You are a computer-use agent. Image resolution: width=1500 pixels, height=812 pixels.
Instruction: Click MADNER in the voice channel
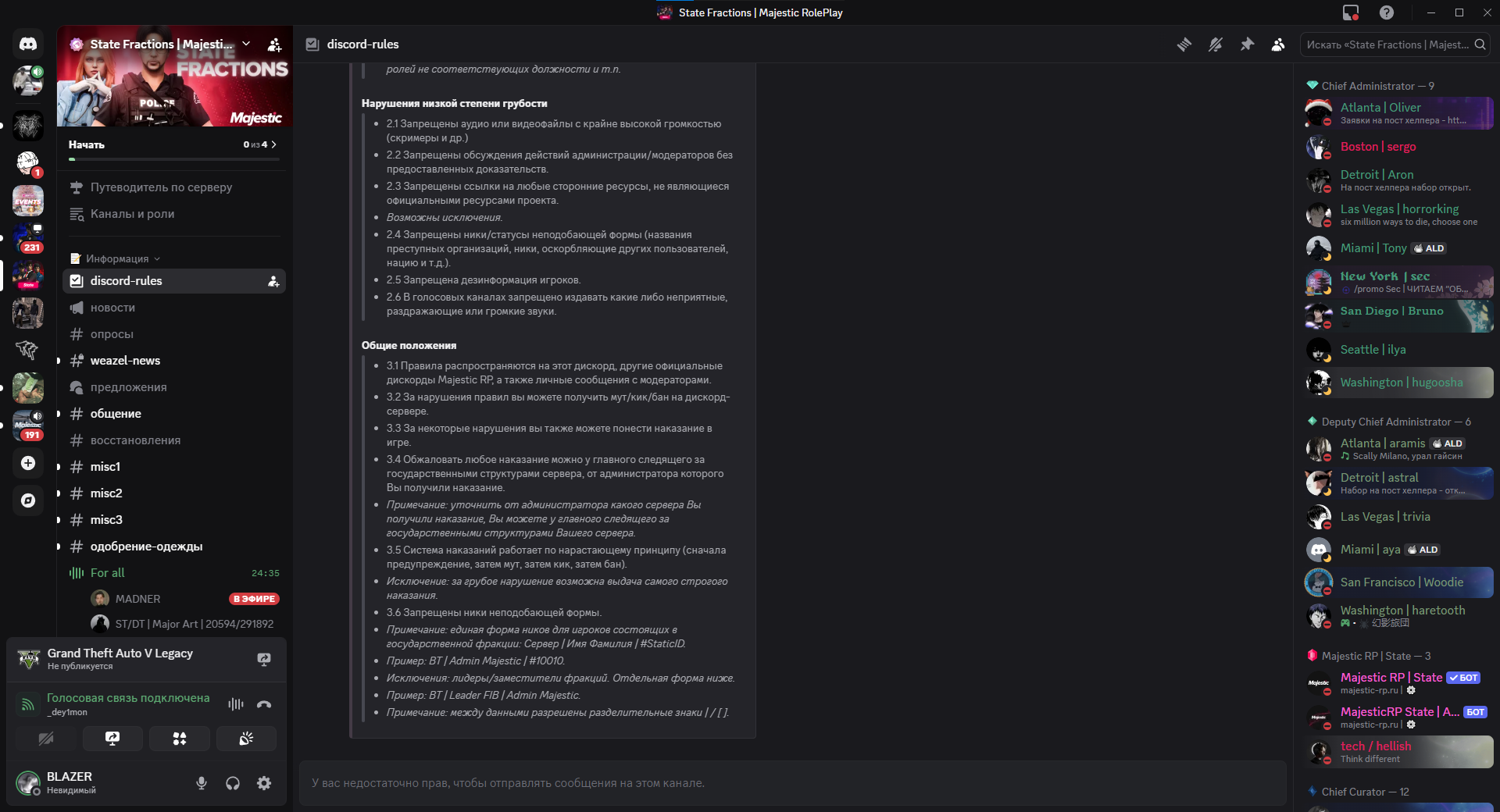186,599
